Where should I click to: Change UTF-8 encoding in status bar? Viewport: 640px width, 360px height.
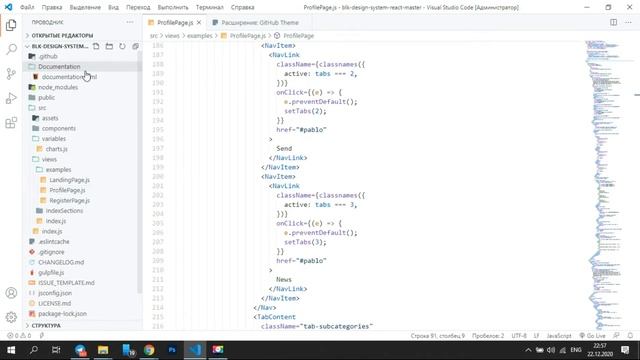(x=519, y=336)
